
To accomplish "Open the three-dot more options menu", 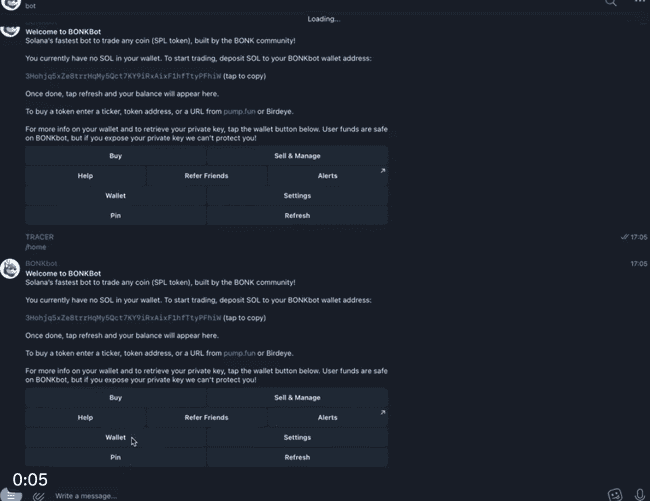I will [640, 1].
